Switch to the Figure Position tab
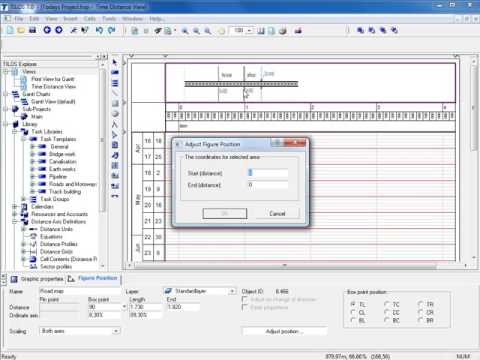The width and height of the screenshot is (480, 360). (93, 278)
